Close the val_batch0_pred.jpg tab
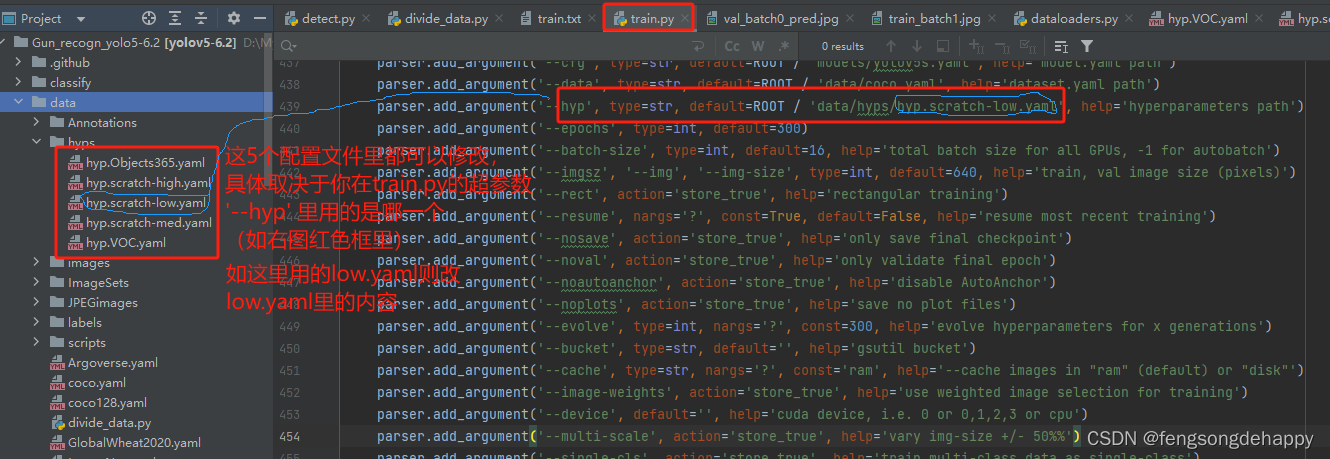This screenshot has height=459, width=1330. pos(852,18)
